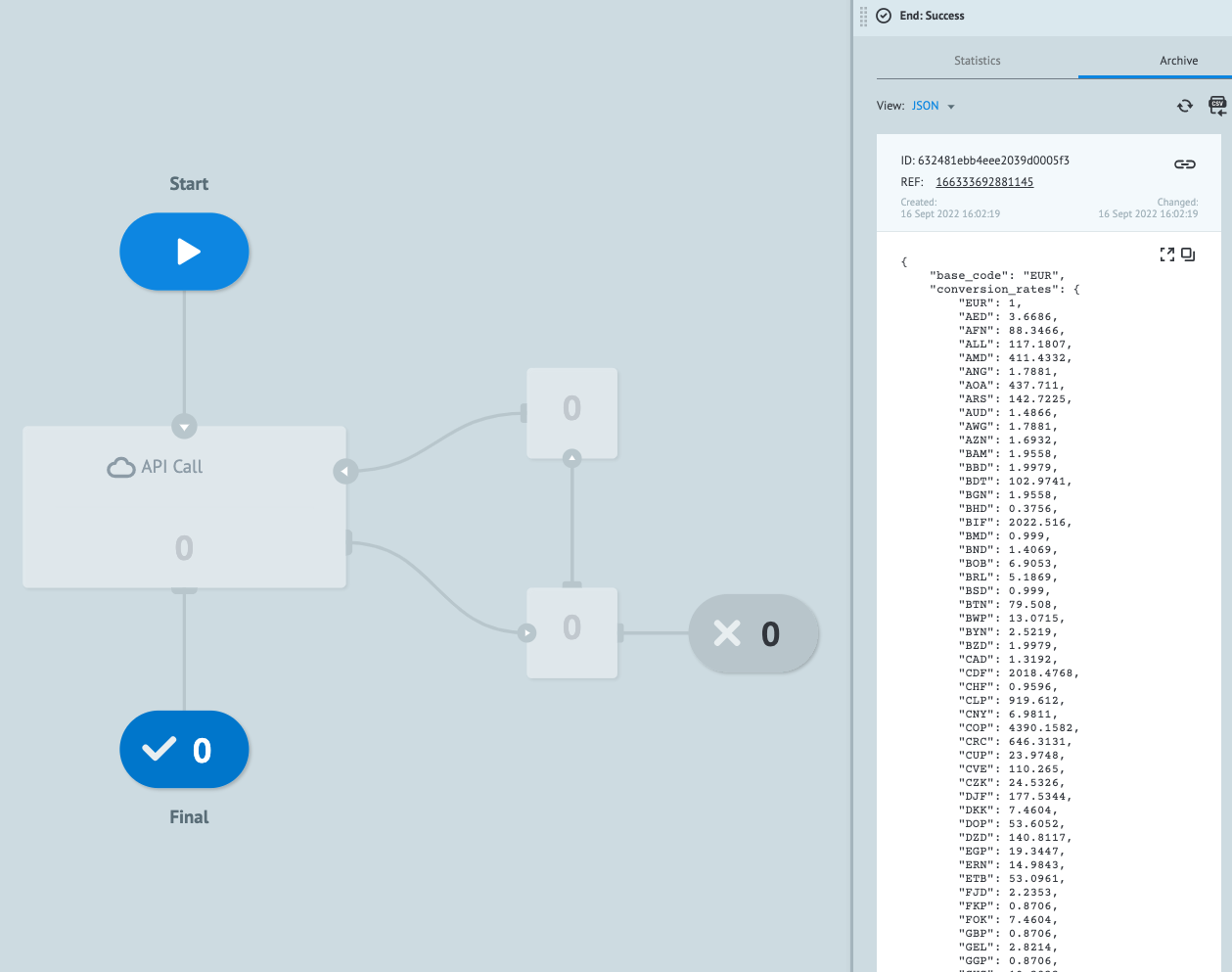Open JSON payload in fullscreen

tap(1167, 254)
